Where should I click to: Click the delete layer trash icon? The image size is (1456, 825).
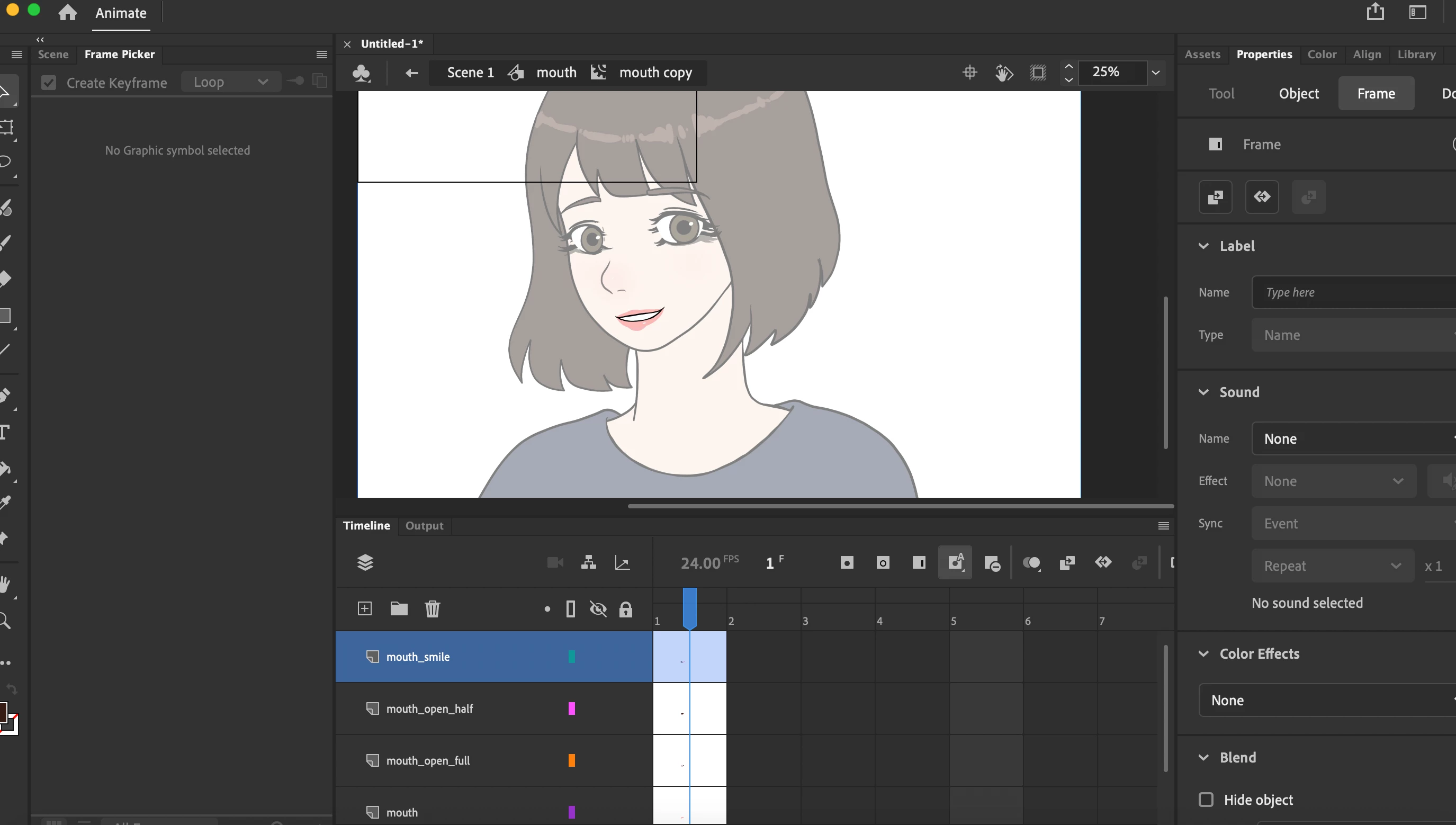point(432,608)
